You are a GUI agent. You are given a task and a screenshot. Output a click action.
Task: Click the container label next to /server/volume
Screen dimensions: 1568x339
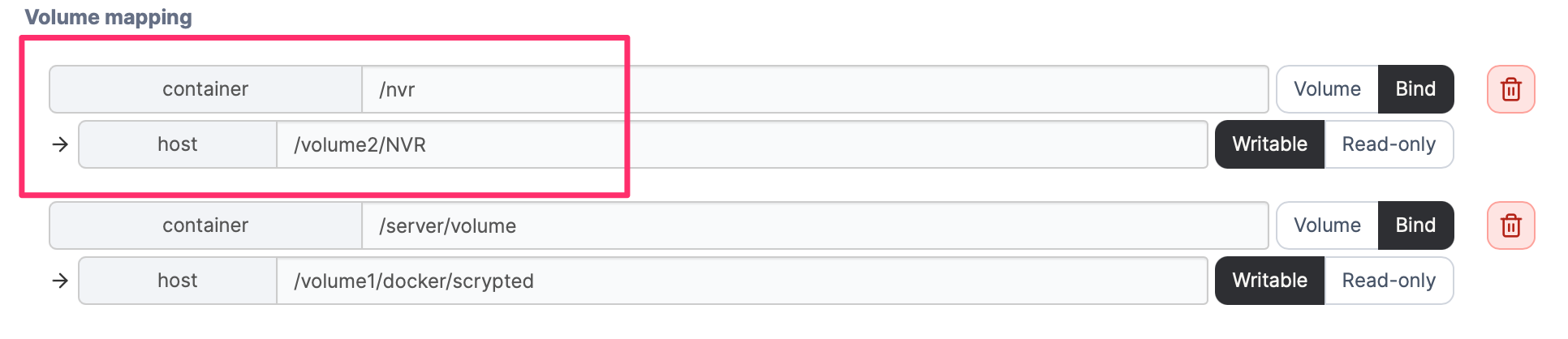[x=205, y=225]
